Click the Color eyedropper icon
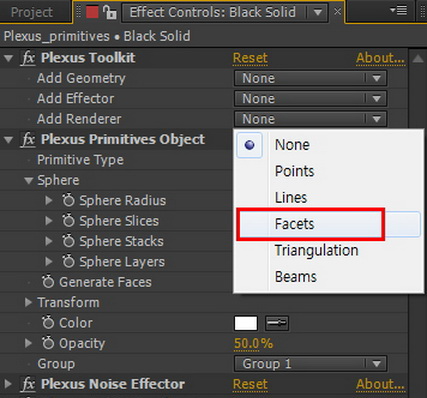The image size is (427, 398). pos(277,323)
